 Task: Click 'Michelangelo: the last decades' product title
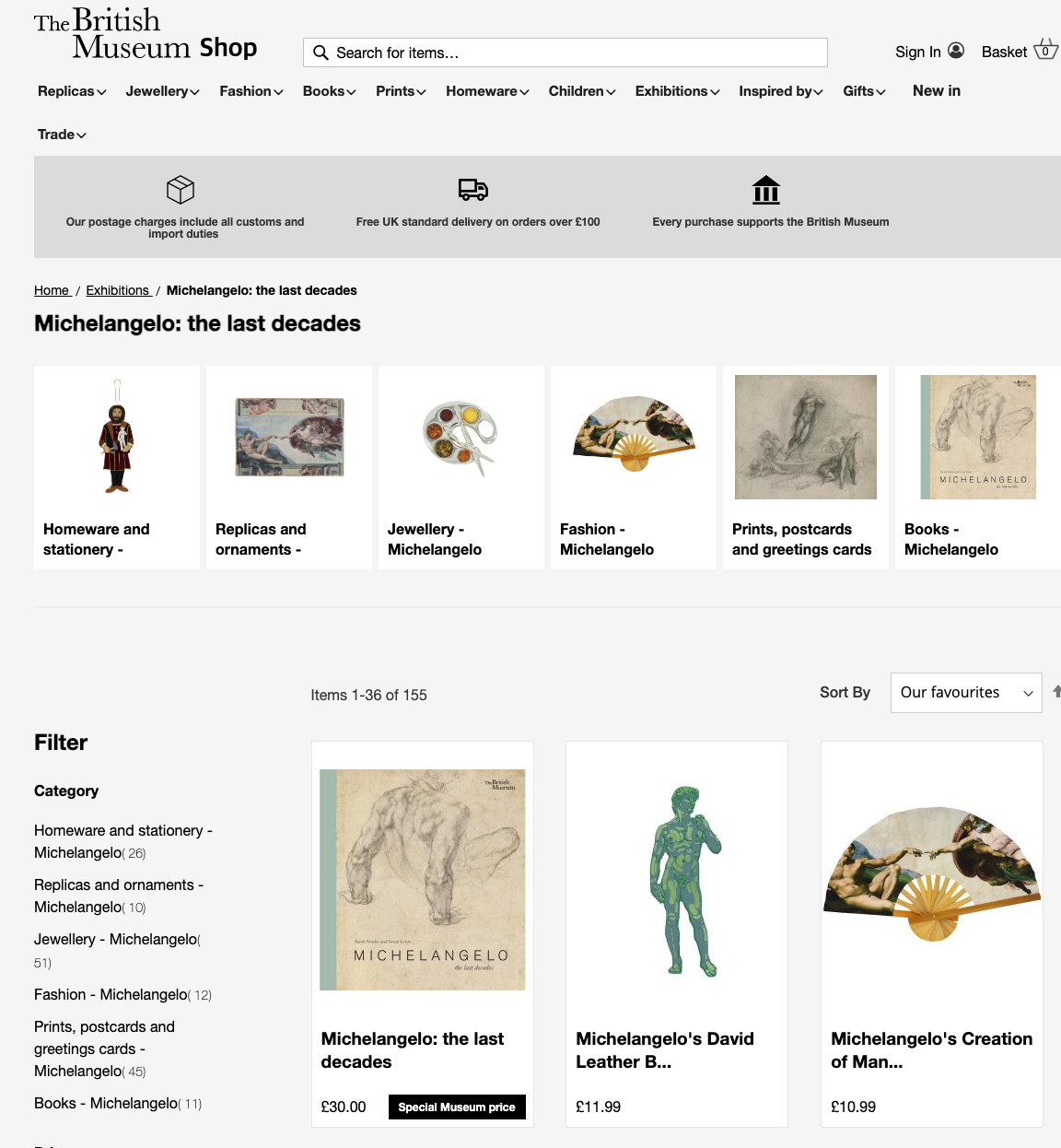(x=413, y=1050)
